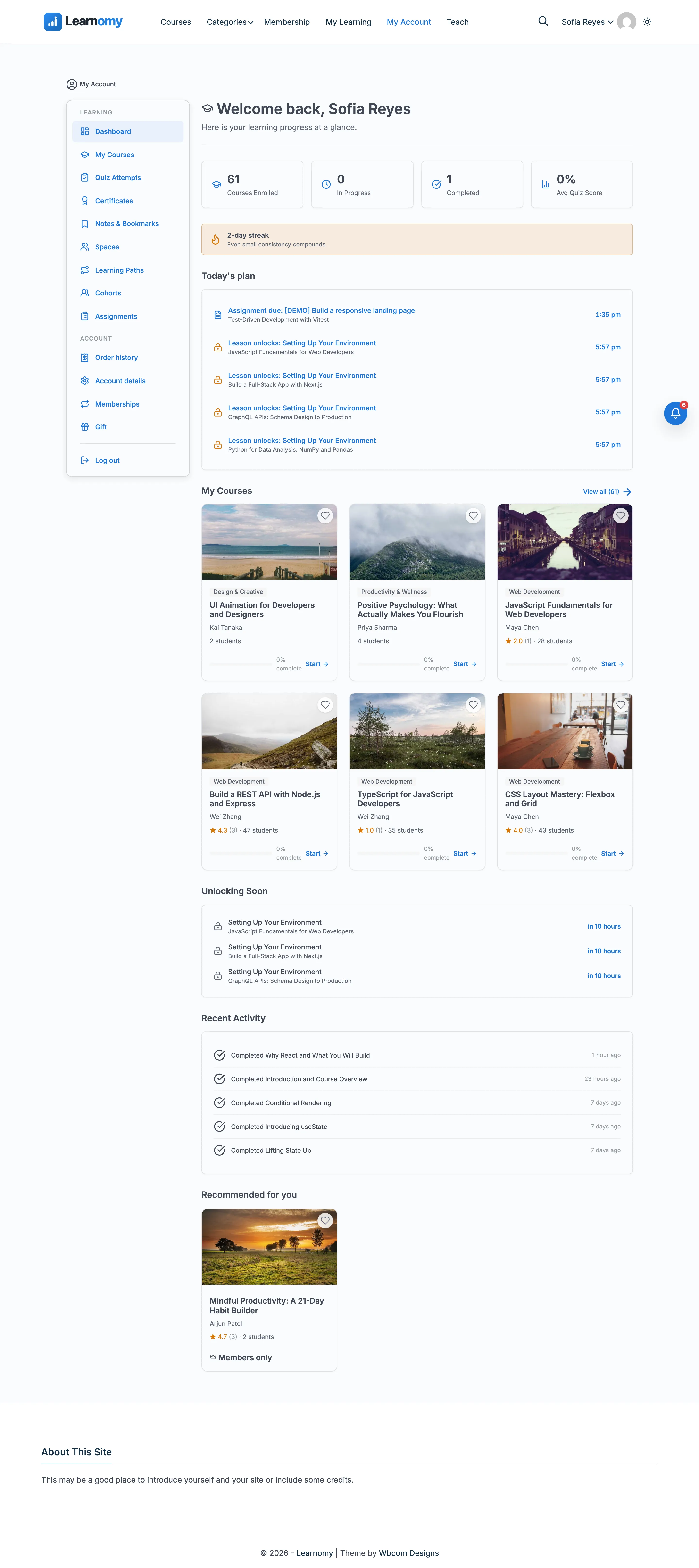Favorite Mindful Productivity course heart

click(x=325, y=1220)
